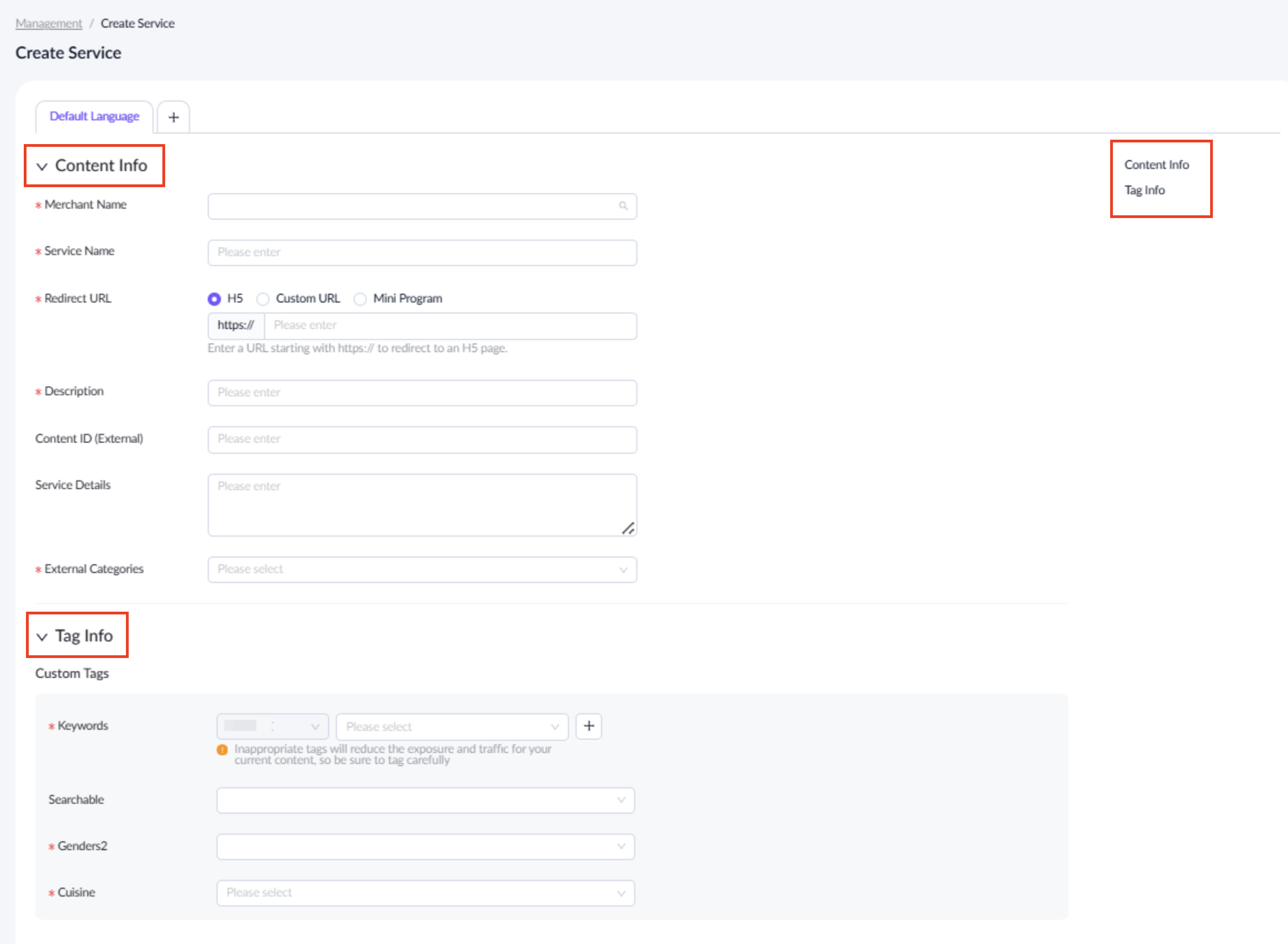Viewport: 1288px width, 944px height.
Task: Select the Custom URL radio button
Action: point(263,299)
